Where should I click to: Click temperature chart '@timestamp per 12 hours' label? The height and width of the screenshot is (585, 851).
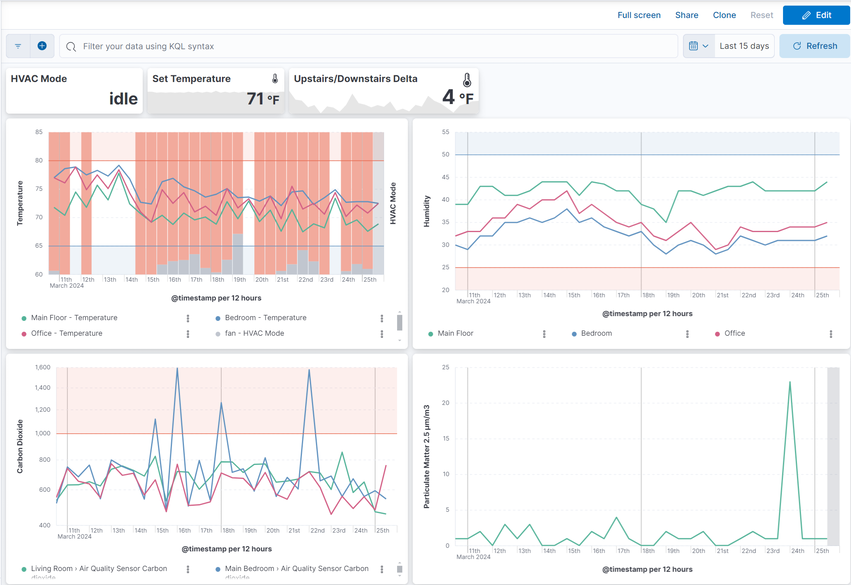click(x=216, y=298)
